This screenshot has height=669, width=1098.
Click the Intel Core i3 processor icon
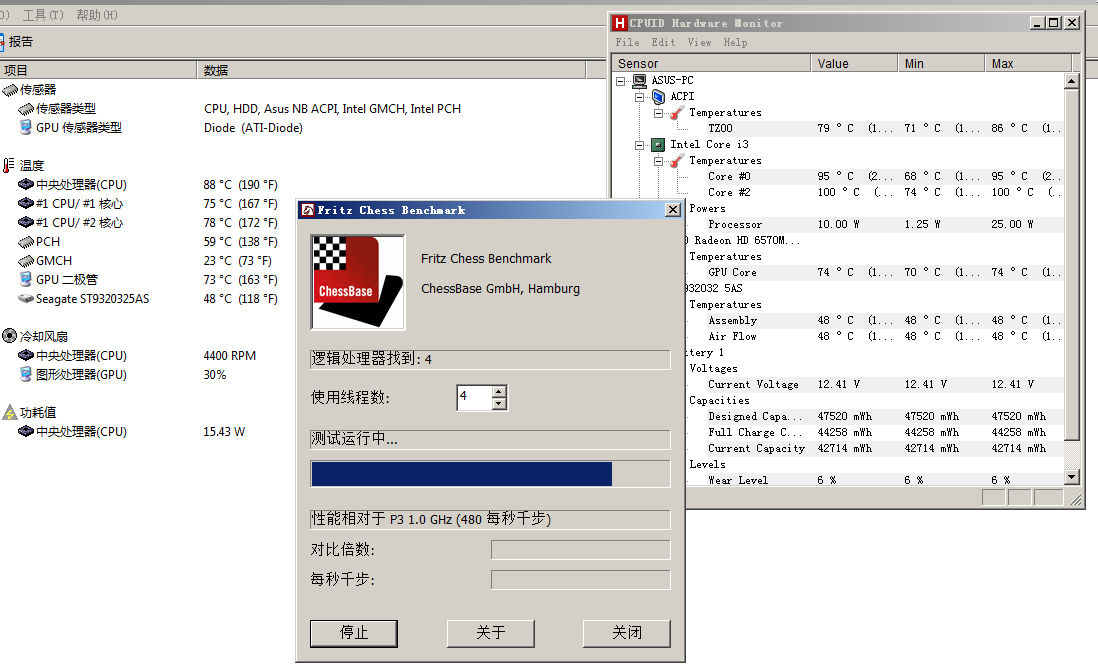[658, 145]
